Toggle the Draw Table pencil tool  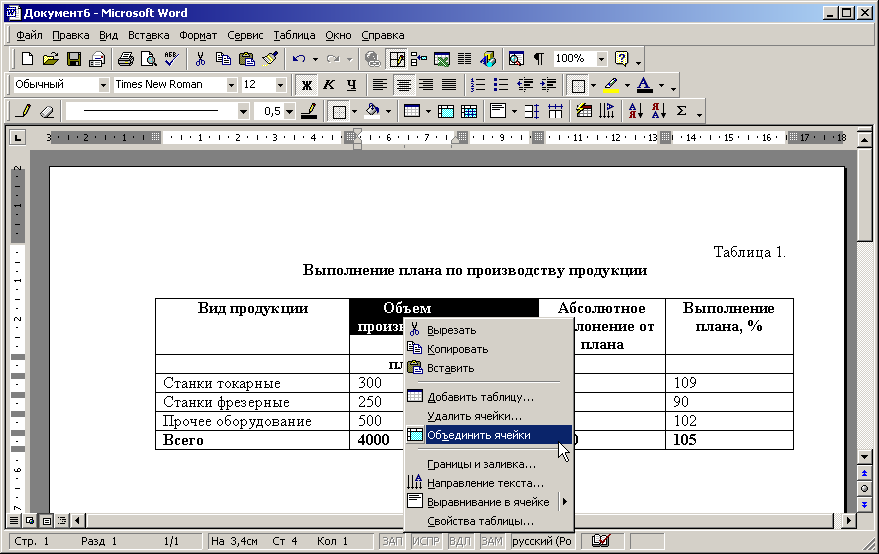point(23,111)
